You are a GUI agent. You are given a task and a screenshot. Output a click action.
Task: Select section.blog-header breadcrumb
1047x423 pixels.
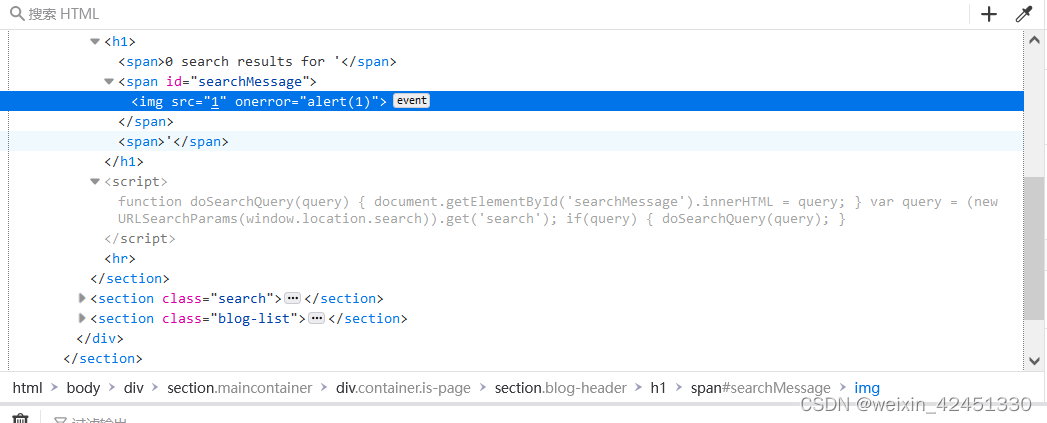(561, 388)
